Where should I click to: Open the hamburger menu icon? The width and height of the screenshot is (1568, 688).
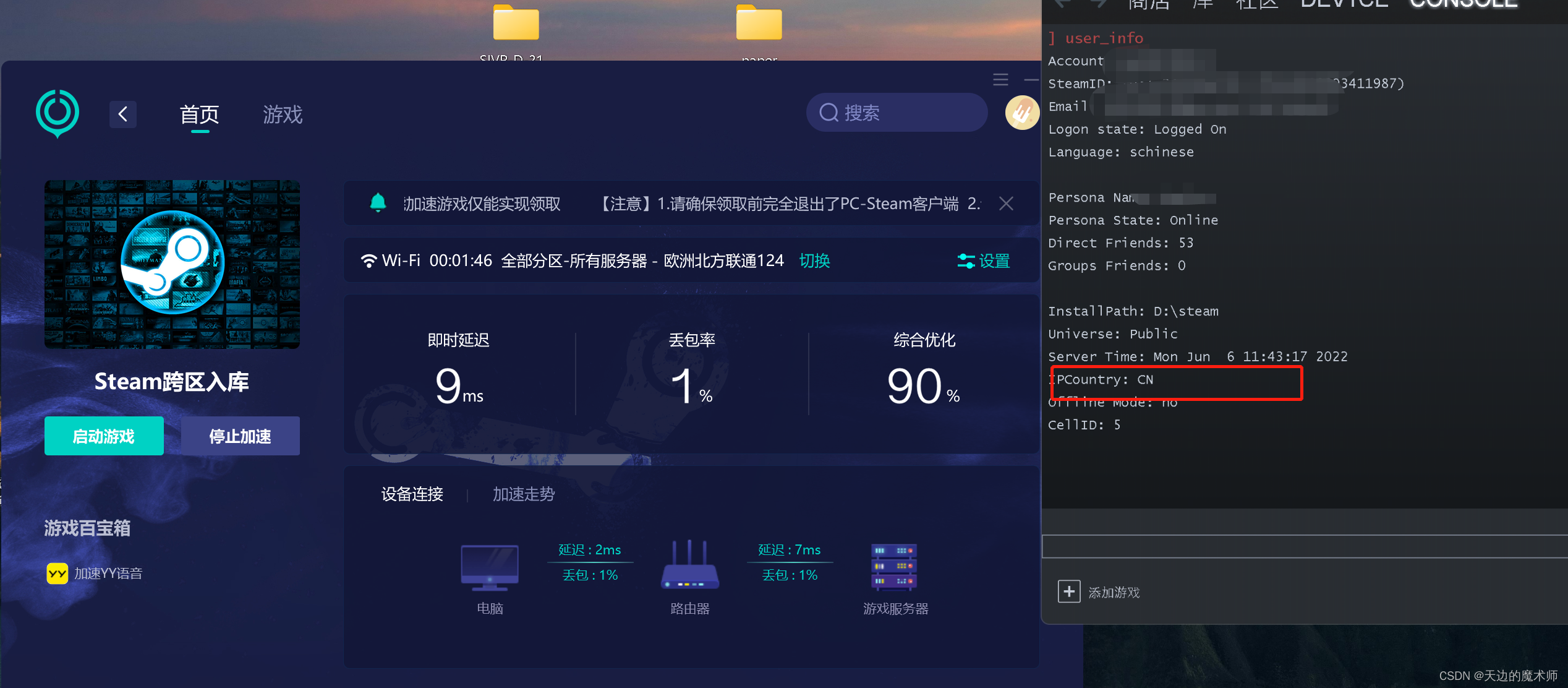(1000, 79)
